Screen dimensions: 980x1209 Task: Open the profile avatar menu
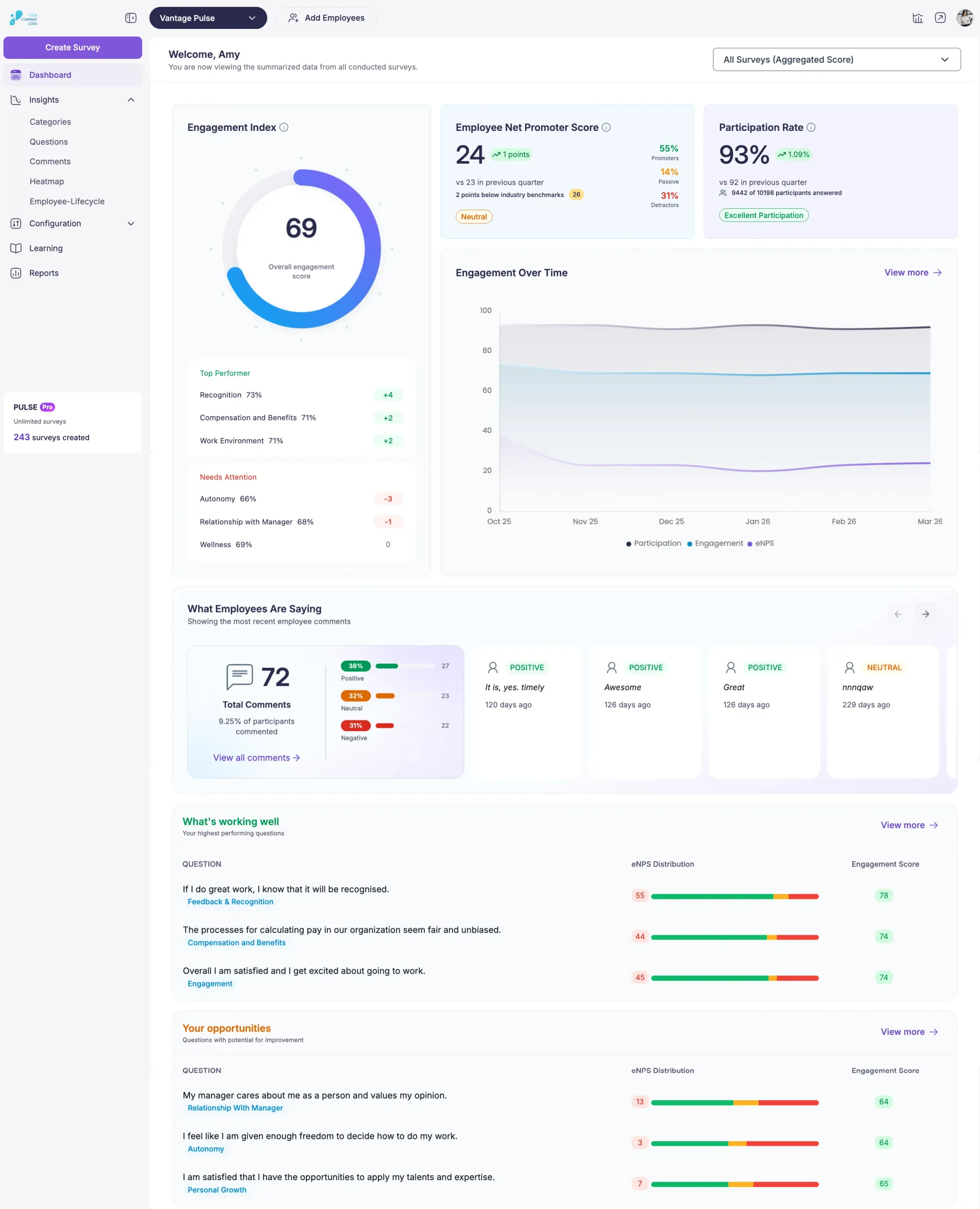(x=964, y=18)
